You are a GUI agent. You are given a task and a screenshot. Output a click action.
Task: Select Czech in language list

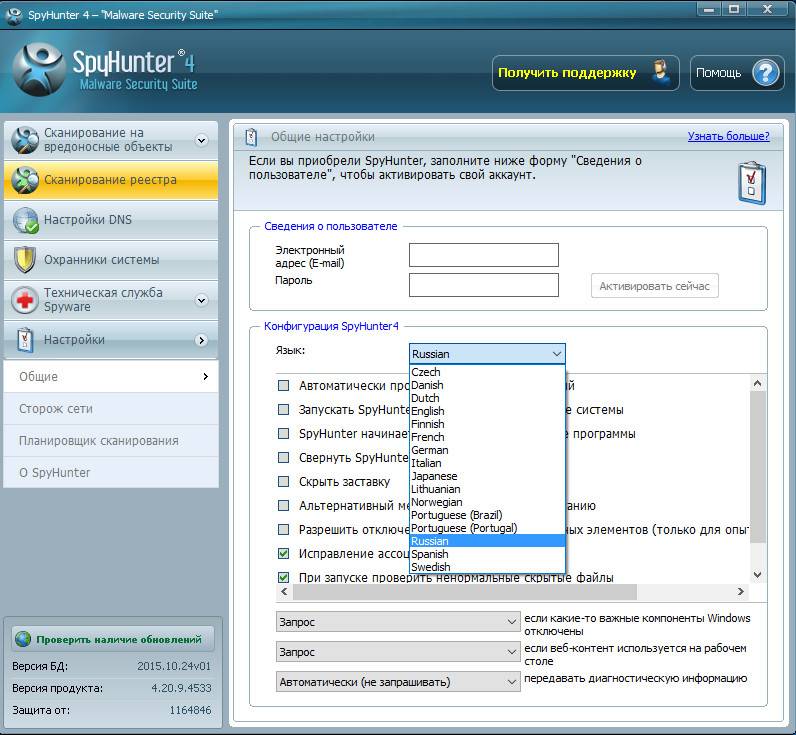(x=487, y=372)
